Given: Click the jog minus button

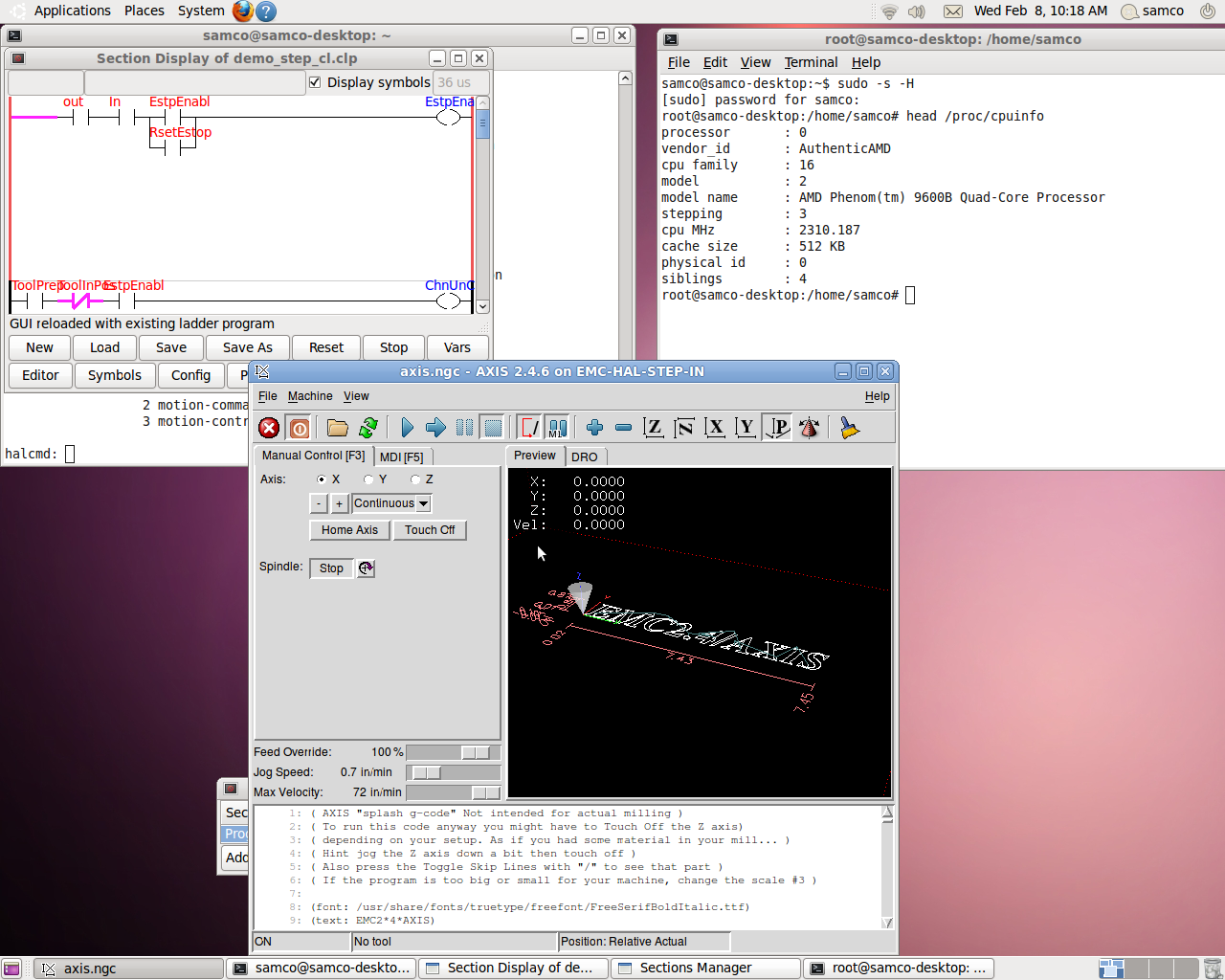Looking at the screenshot, I should click(319, 503).
